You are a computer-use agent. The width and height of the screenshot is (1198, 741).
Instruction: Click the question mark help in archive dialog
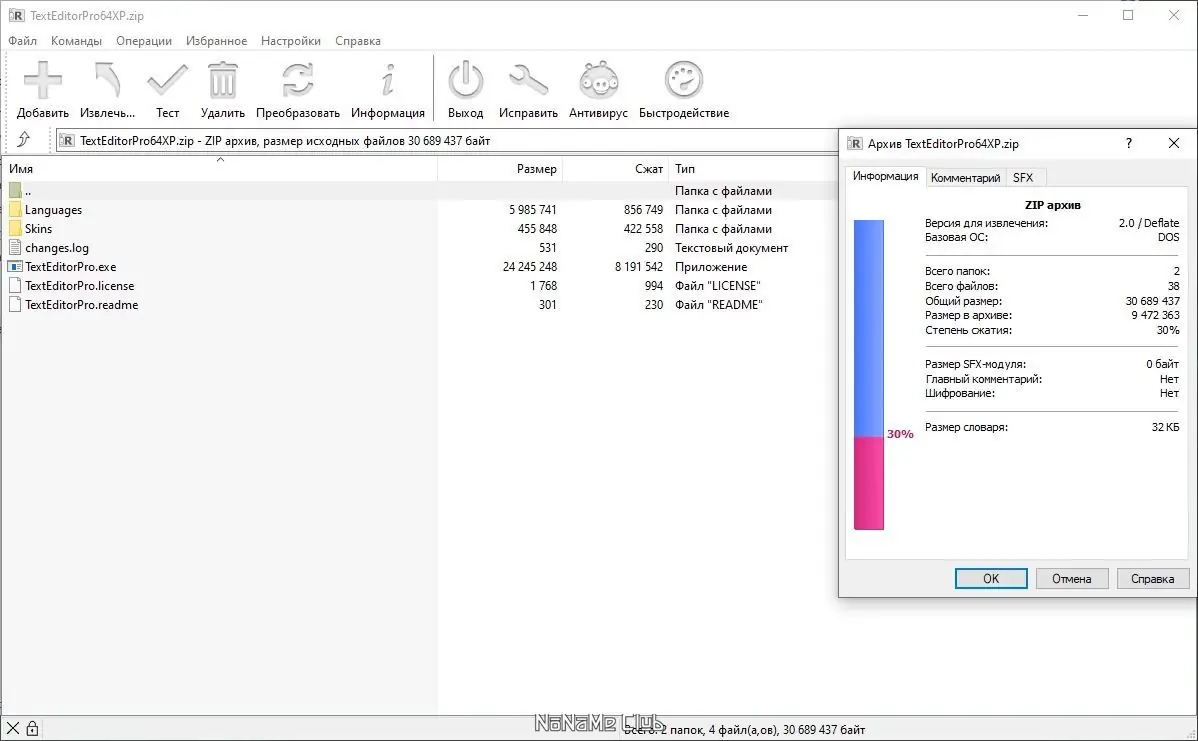(1128, 143)
